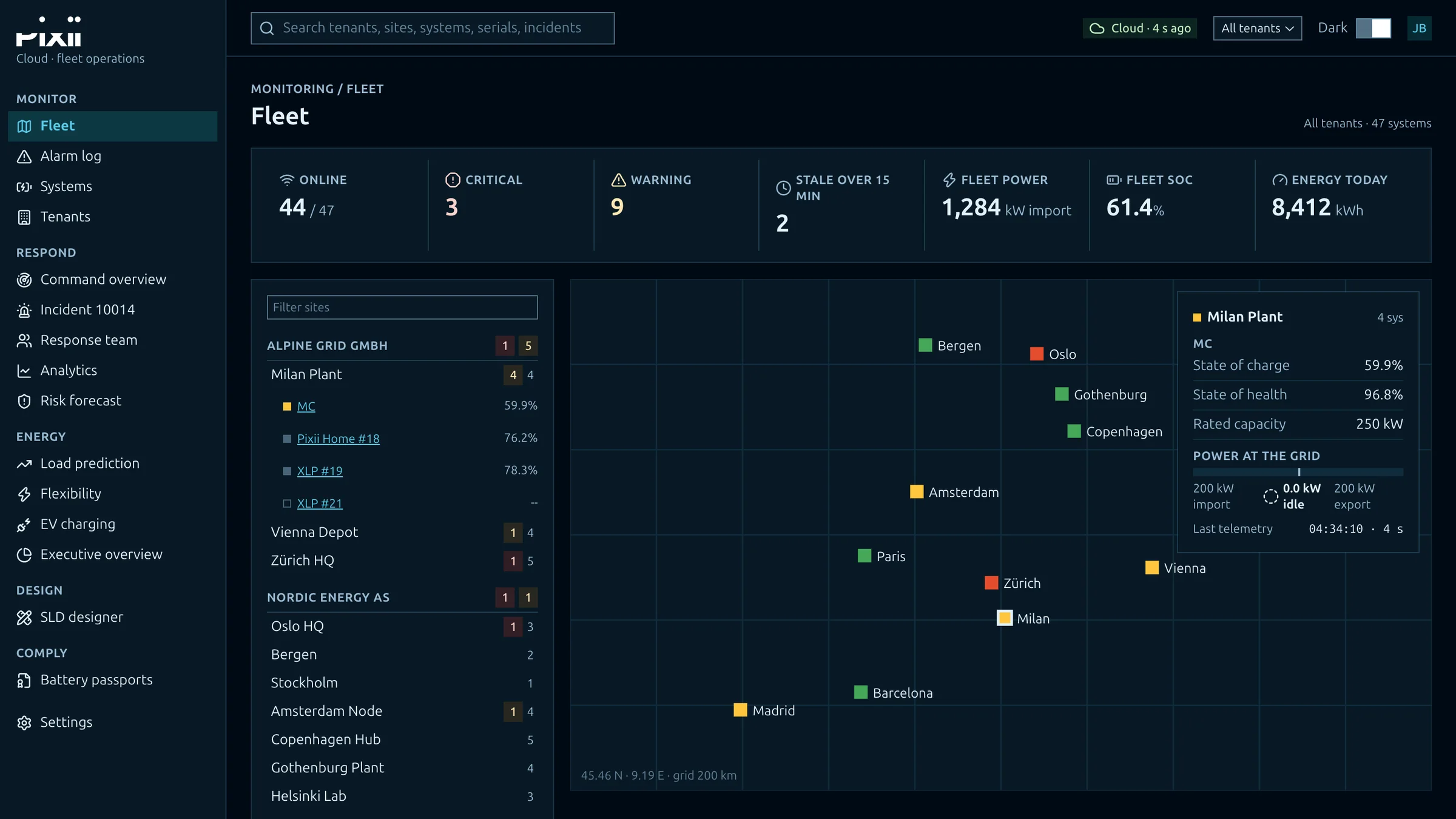Open the XLP #21 system link
The width and height of the screenshot is (1456, 819).
tap(320, 503)
